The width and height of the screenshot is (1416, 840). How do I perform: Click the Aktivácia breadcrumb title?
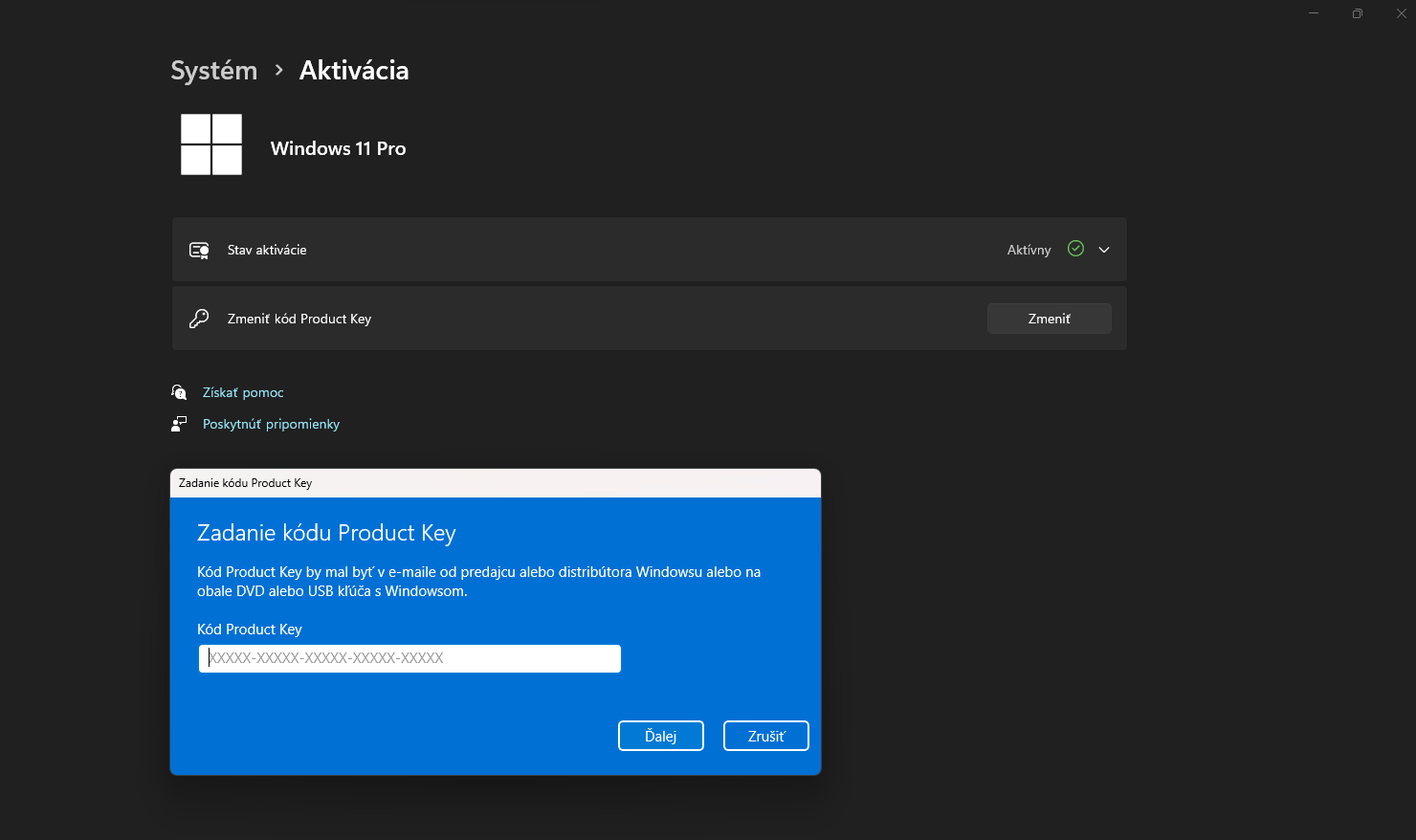pos(354,71)
